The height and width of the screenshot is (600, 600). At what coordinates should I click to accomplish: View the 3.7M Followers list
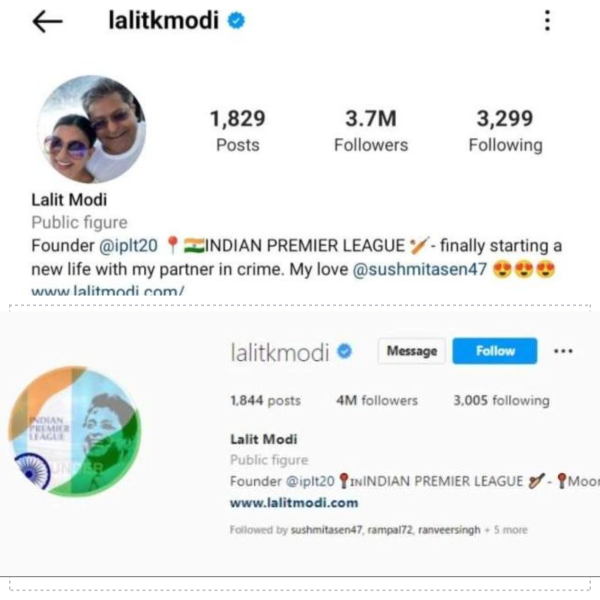(371, 131)
